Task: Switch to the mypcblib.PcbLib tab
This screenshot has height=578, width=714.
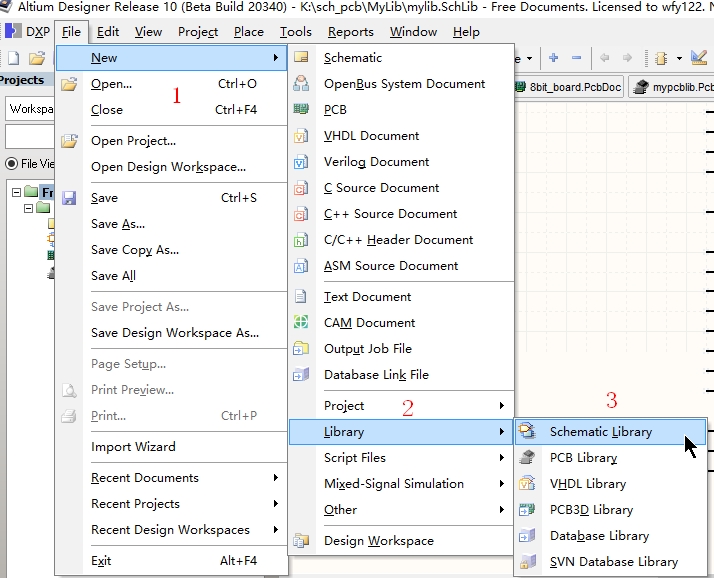Action: click(671, 87)
